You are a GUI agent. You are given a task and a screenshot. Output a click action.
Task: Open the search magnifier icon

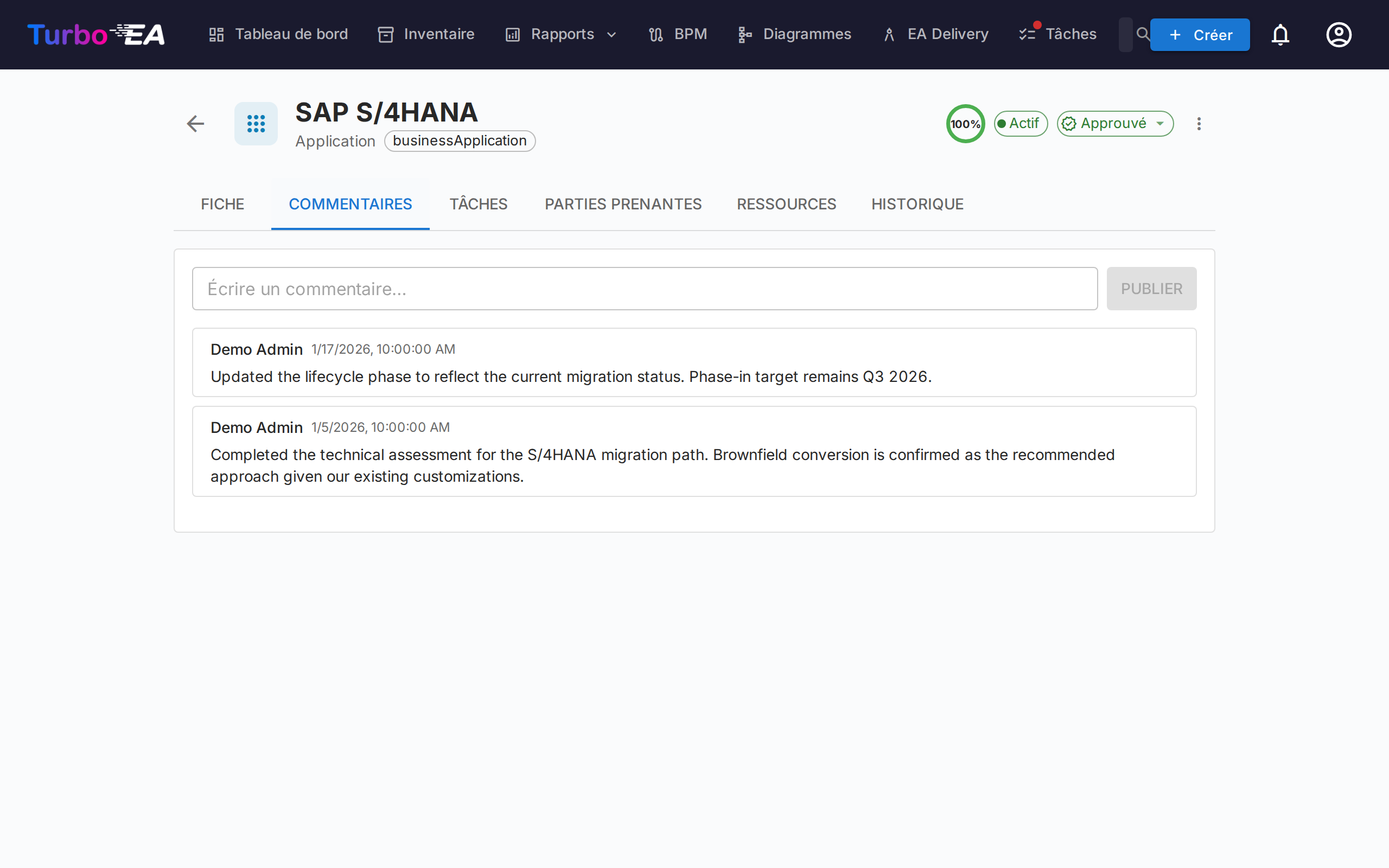pyautogui.click(x=1143, y=34)
